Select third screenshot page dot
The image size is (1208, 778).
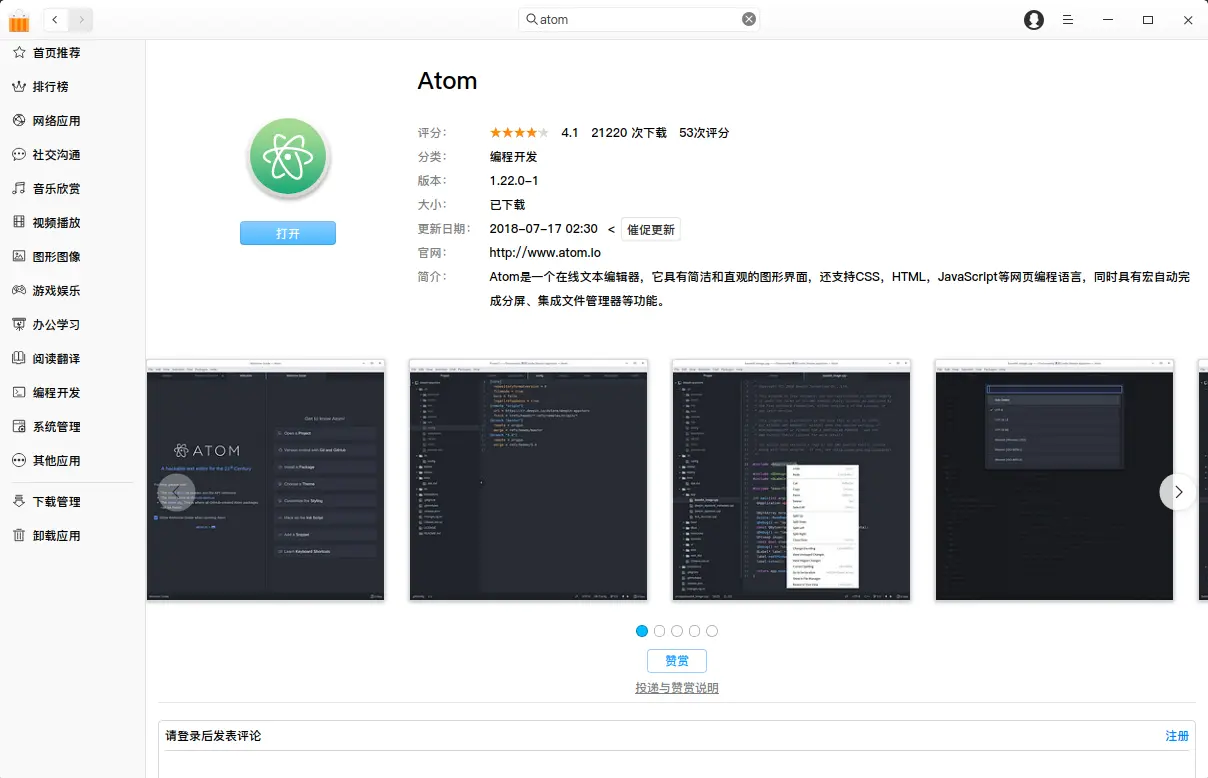pos(677,631)
